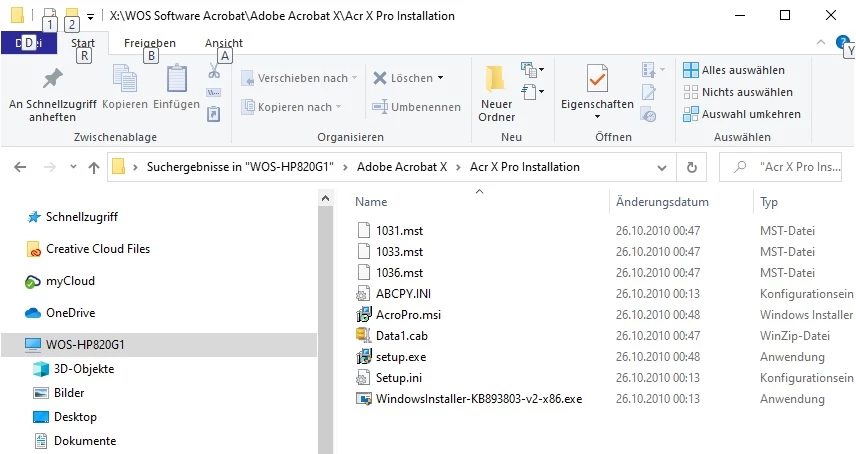The width and height of the screenshot is (856, 454).
Task: Switch to the Start ribbon tab
Action: pos(83,43)
